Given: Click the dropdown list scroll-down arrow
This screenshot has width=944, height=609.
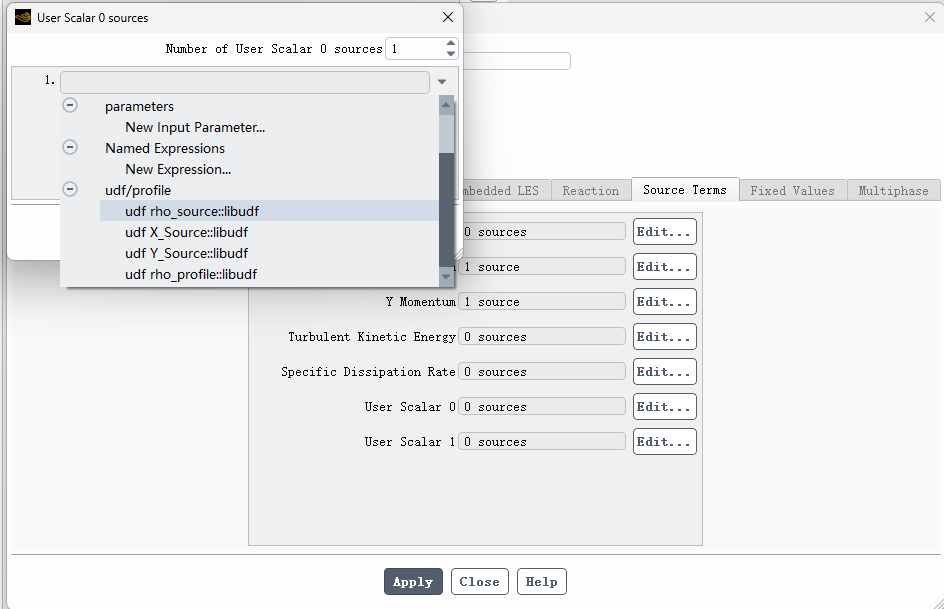Looking at the screenshot, I should [x=446, y=277].
